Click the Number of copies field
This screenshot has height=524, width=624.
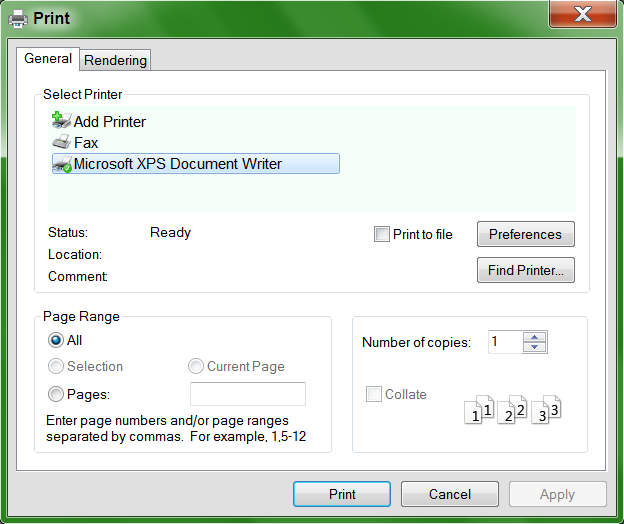505,342
